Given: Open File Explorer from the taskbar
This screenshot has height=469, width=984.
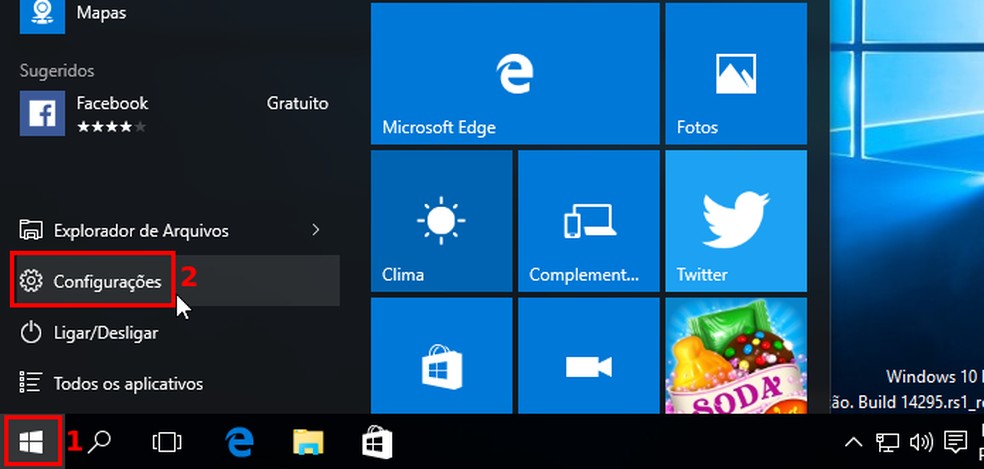Looking at the screenshot, I should pos(308,443).
